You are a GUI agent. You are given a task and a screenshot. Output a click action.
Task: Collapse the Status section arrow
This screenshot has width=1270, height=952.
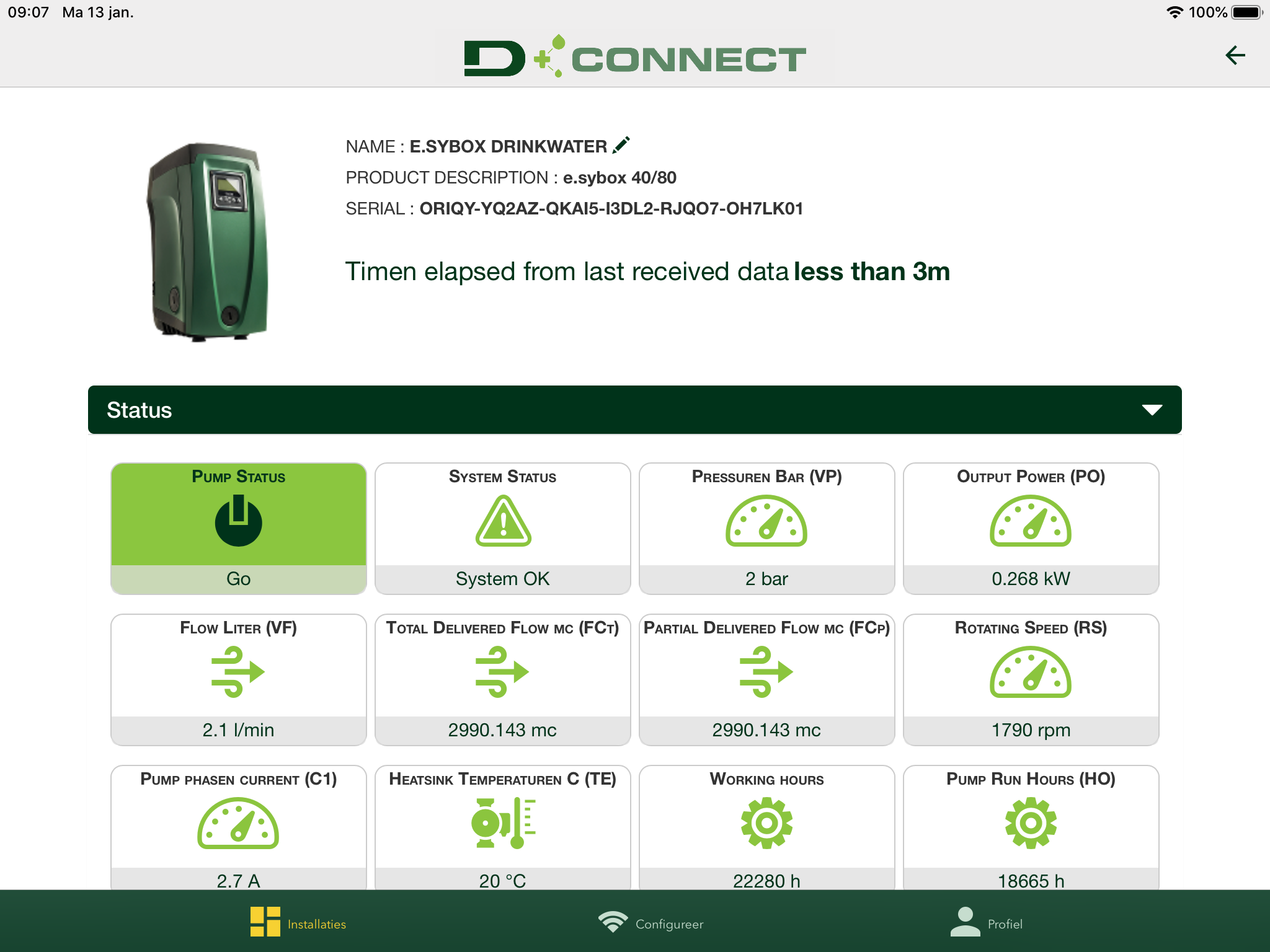pos(1152,410)
